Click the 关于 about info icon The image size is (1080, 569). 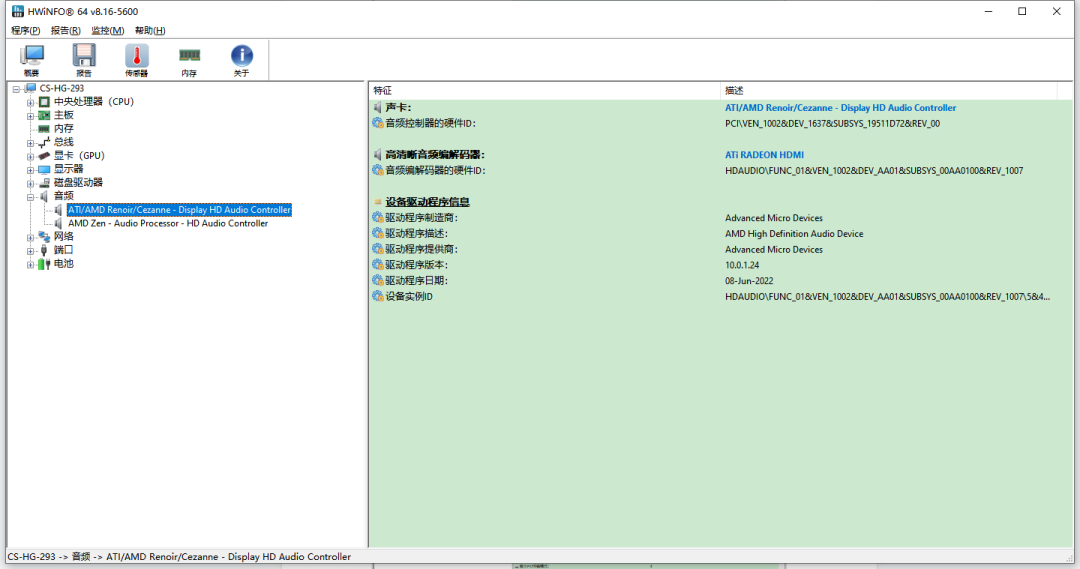(x=242, y=60)
